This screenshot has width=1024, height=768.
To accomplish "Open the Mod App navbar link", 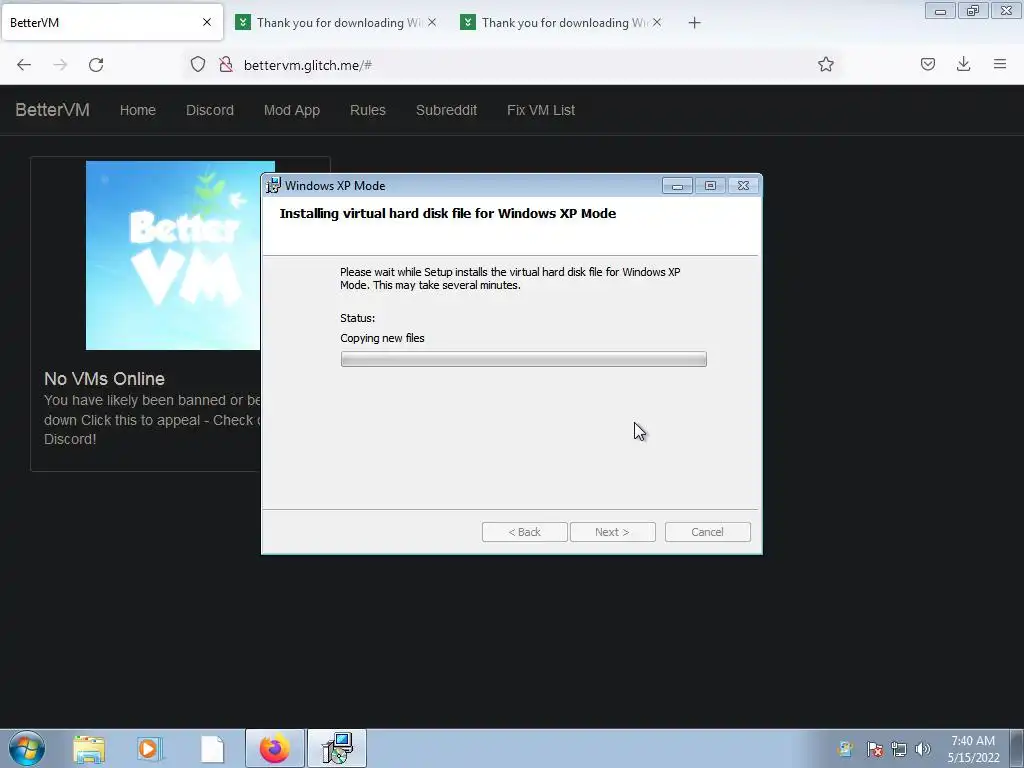I will tap(292, 110).
